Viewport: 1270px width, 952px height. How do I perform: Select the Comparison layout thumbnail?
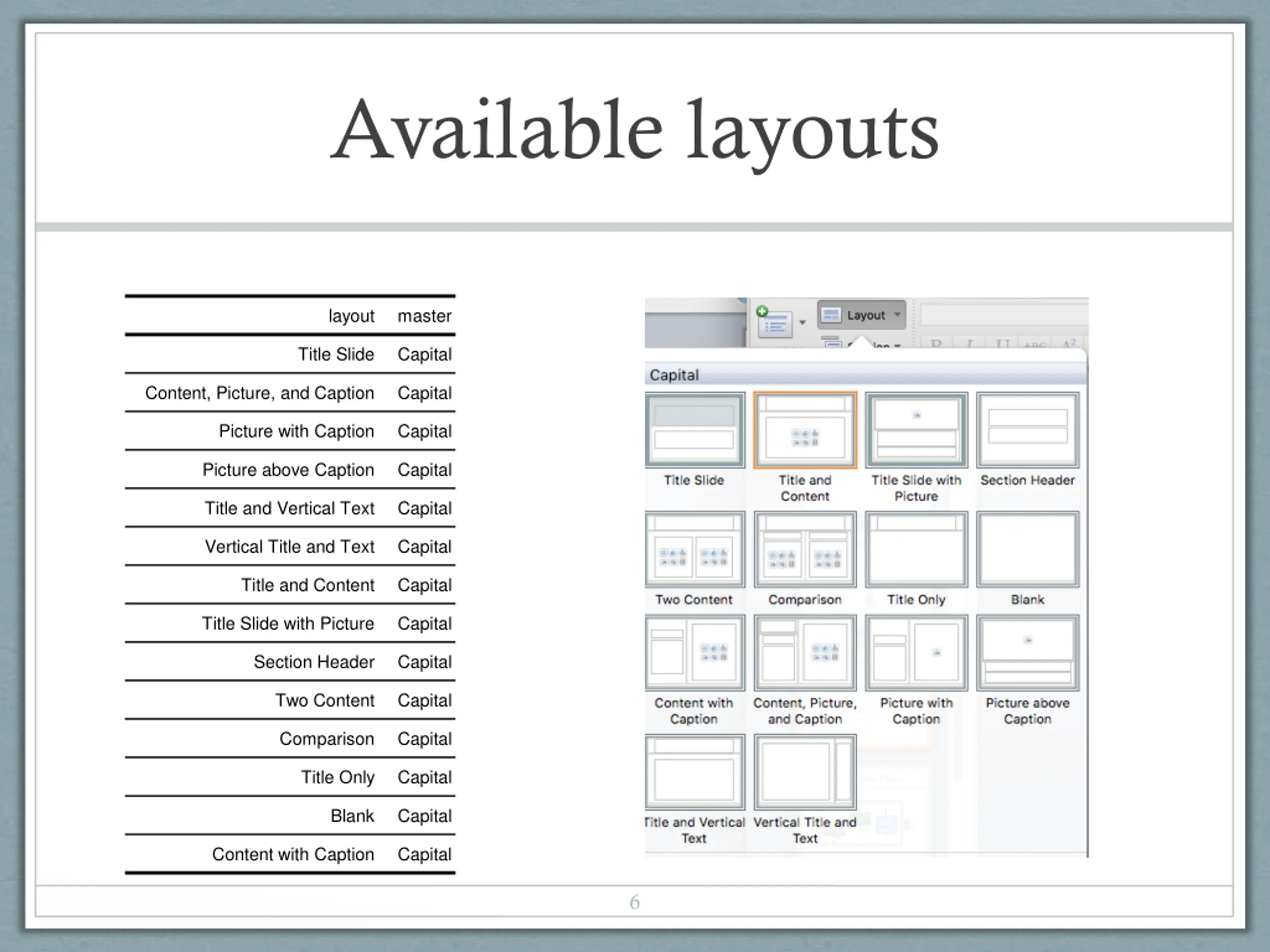(805, 550)
